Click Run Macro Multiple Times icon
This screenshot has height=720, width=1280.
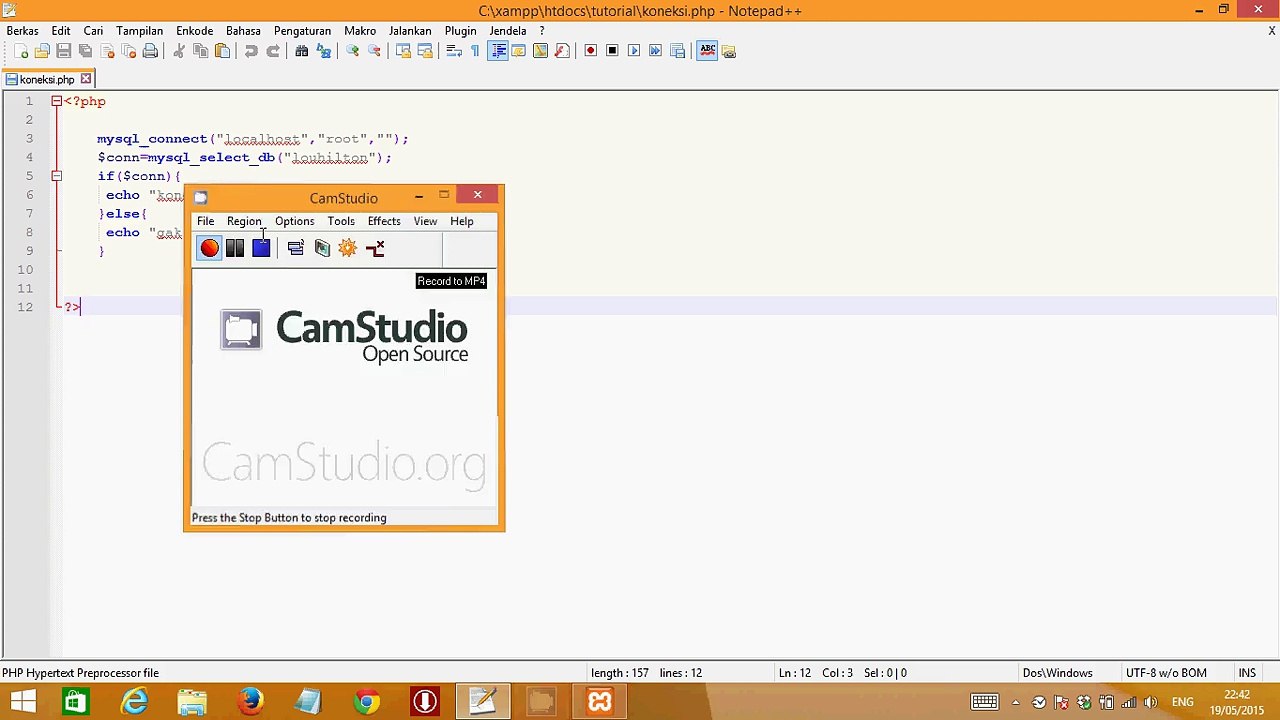tap(655, 51)
